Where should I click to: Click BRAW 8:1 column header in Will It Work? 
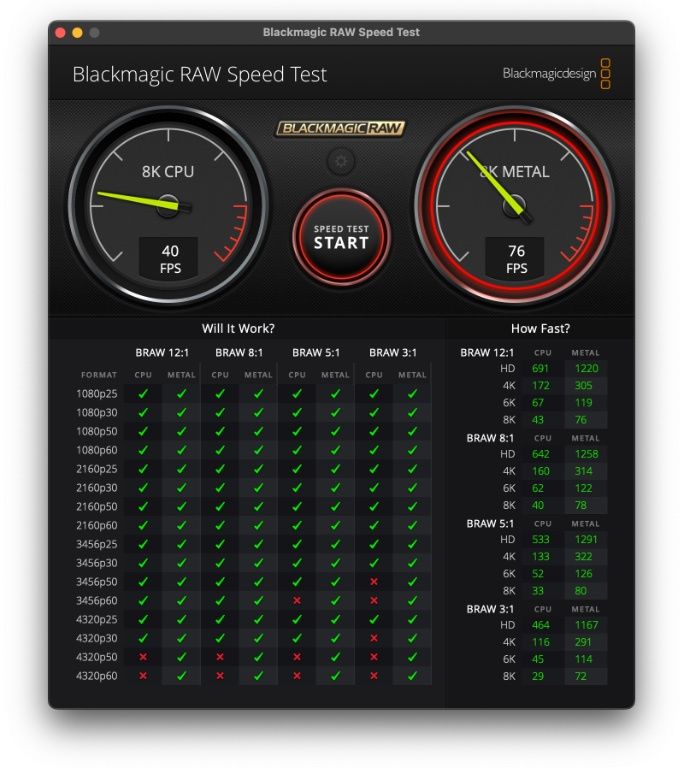click(239, 353)
